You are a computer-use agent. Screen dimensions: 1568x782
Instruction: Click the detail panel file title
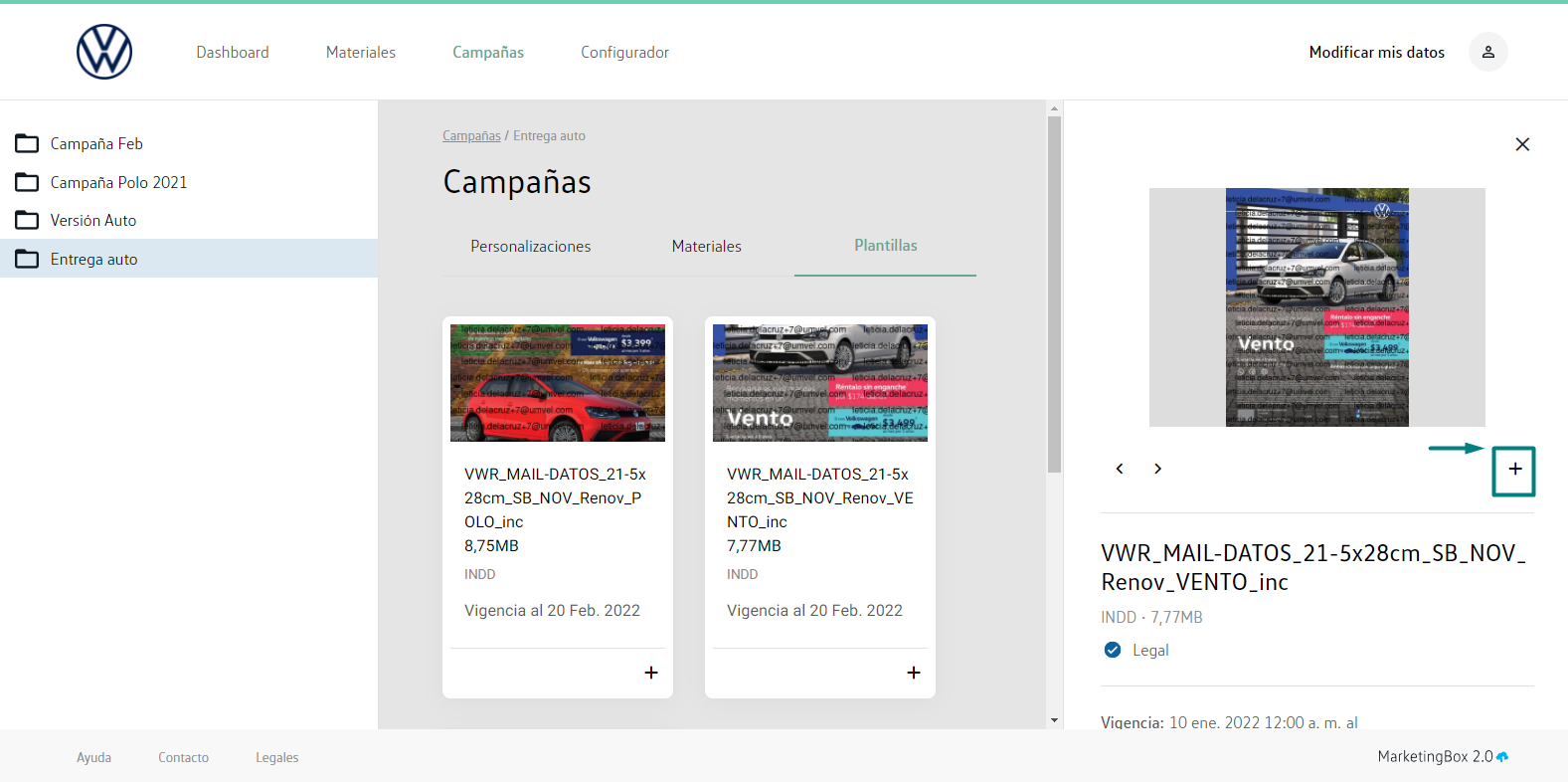pos(1313,567)
